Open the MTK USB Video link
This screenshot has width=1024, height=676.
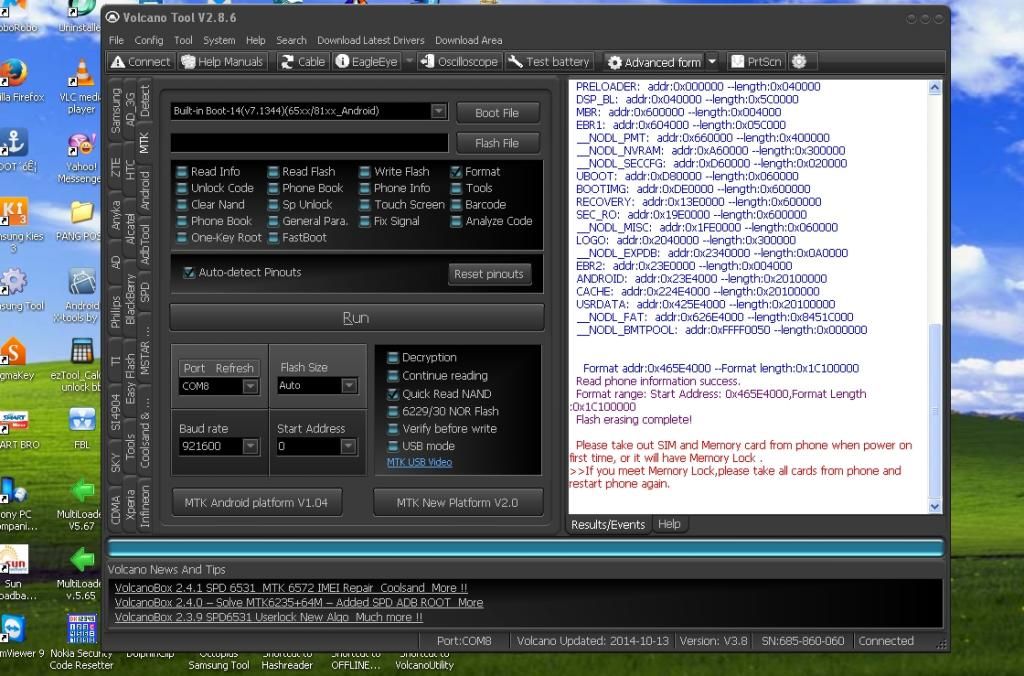[419, 462]
